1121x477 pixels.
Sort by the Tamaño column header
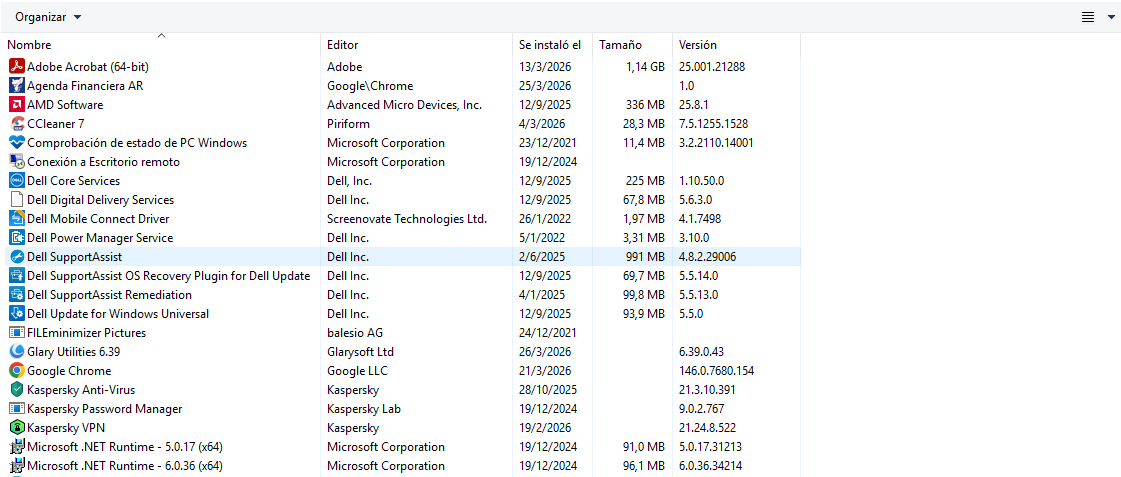coord(620,45)
